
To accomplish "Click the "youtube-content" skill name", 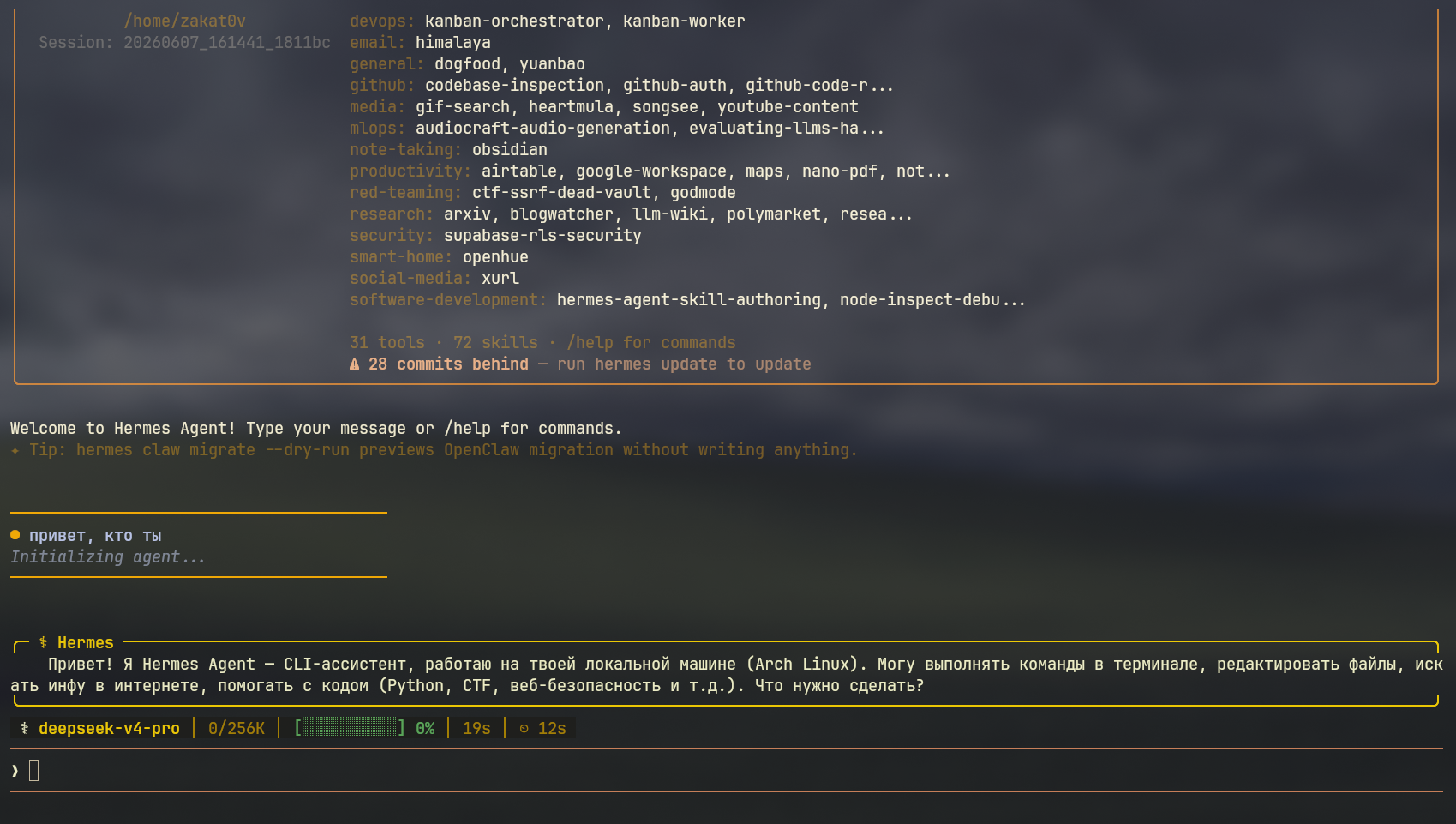I will click(x=788, y=107).
